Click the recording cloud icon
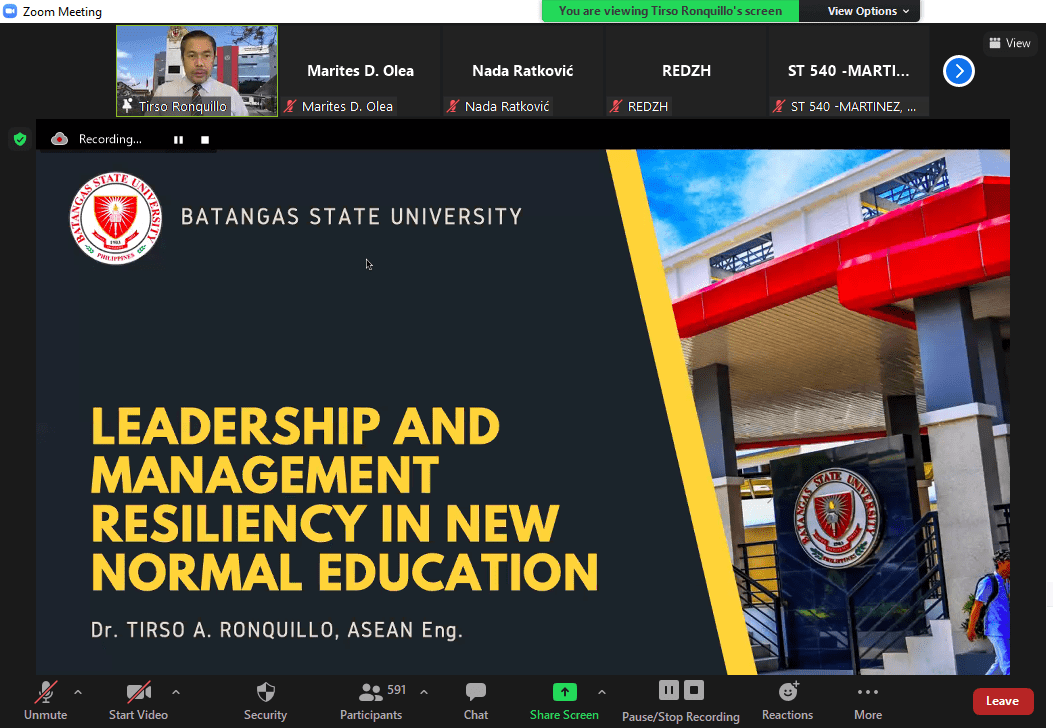This screenshot has height=728, width=1053. tap(59, 139)
